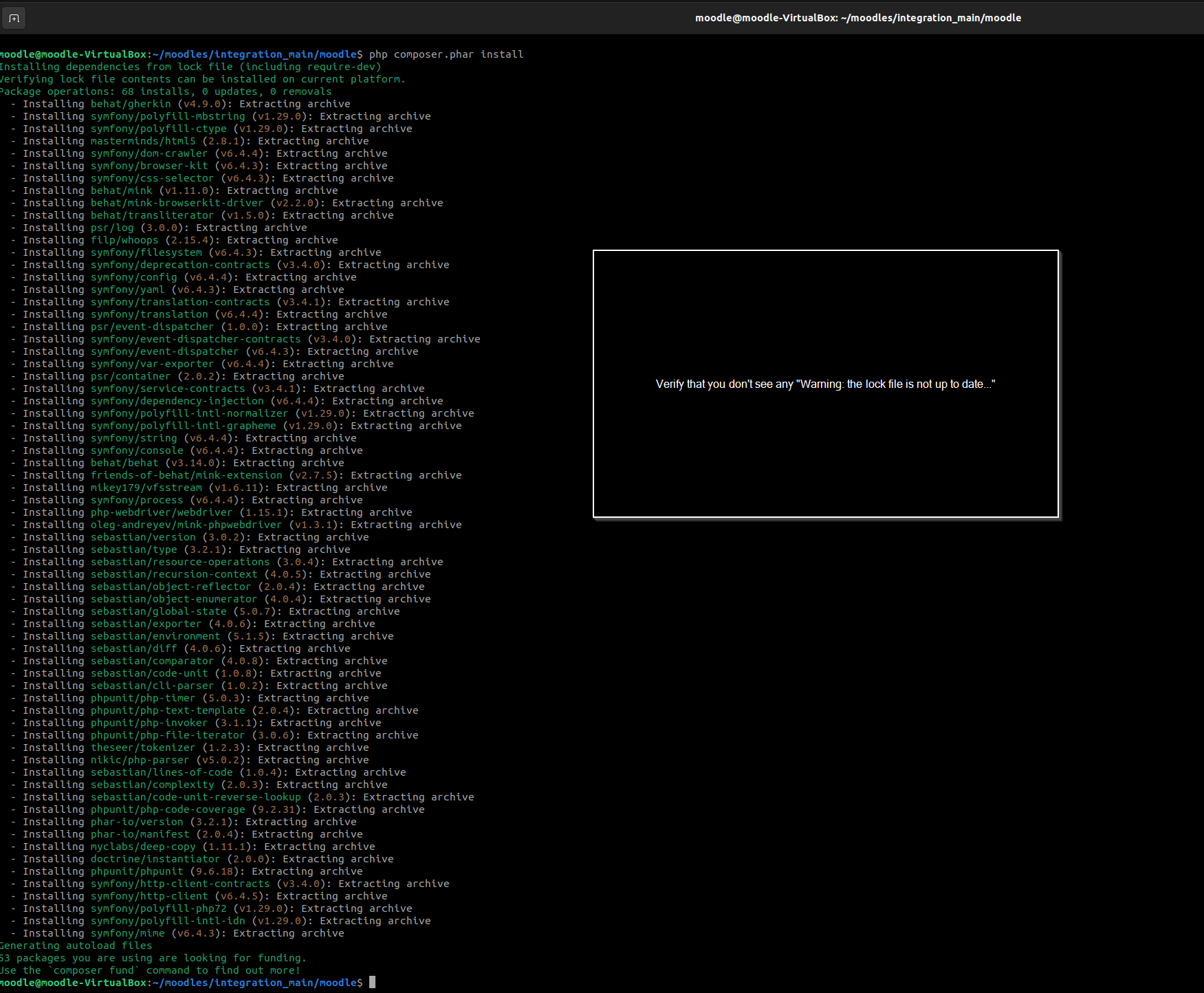Select the doctrine/instantiator package name
Image resolution: width=1204 pixels, height=993 pixels.
(155, 859)
